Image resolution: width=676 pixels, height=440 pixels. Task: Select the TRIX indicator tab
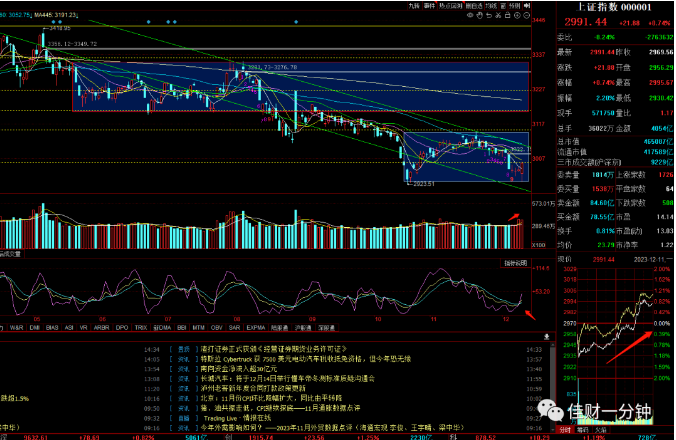(x=141, y=328)
